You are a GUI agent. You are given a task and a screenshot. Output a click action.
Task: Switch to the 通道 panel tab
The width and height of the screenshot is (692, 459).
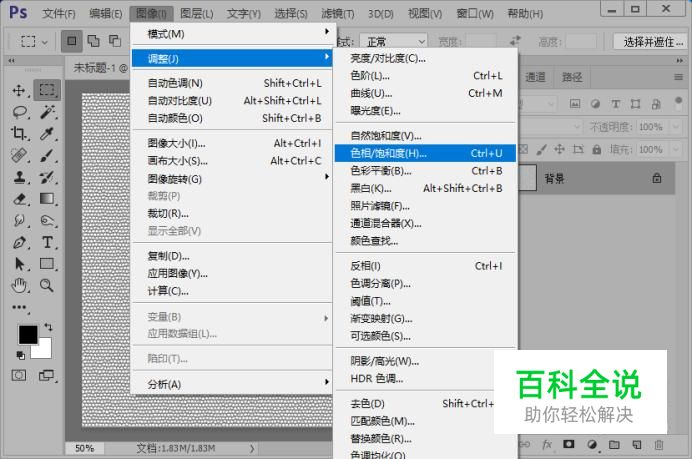tap(535, 77)
